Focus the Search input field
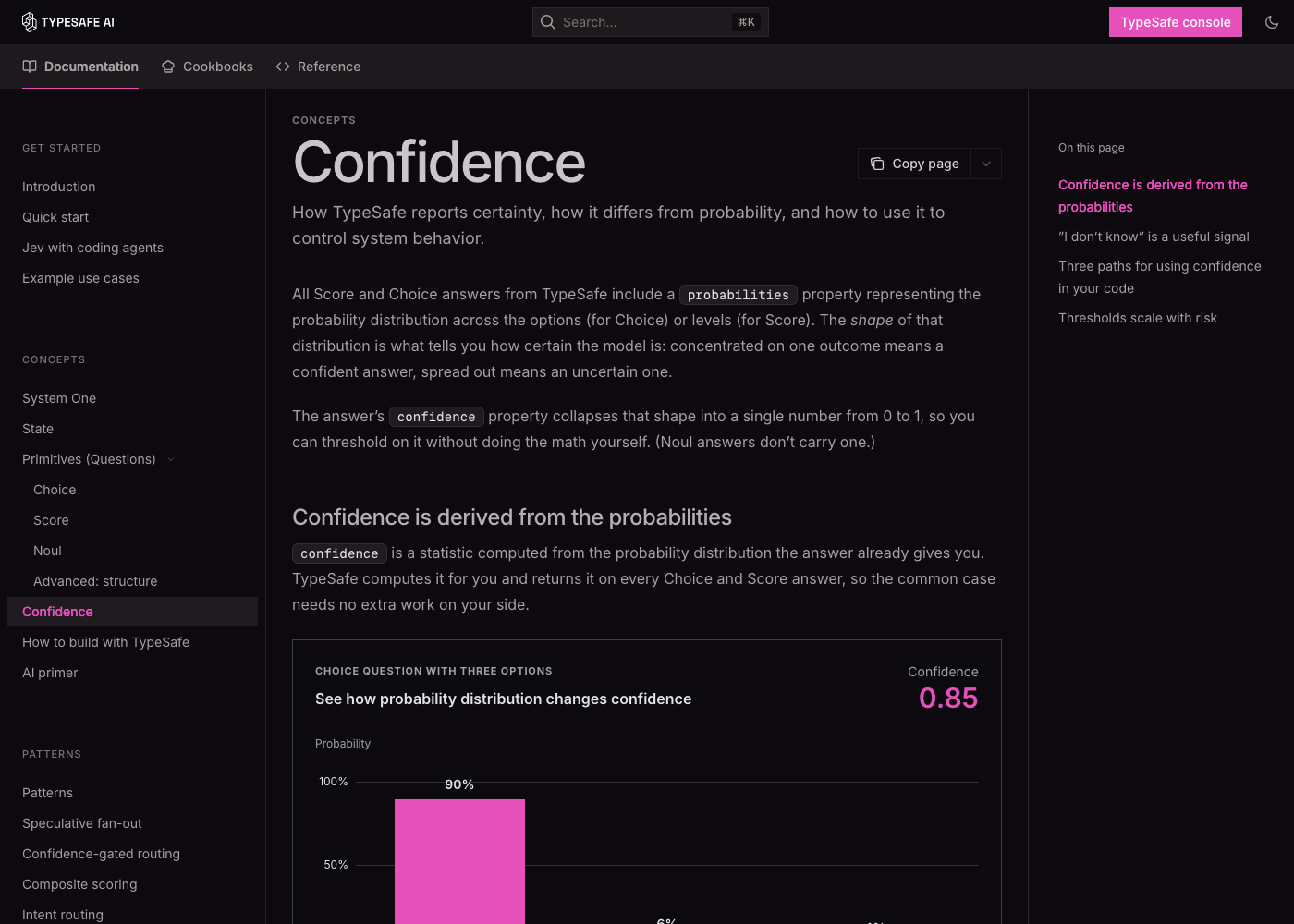This screenshot has width=1294, height=924. (651, 22)
